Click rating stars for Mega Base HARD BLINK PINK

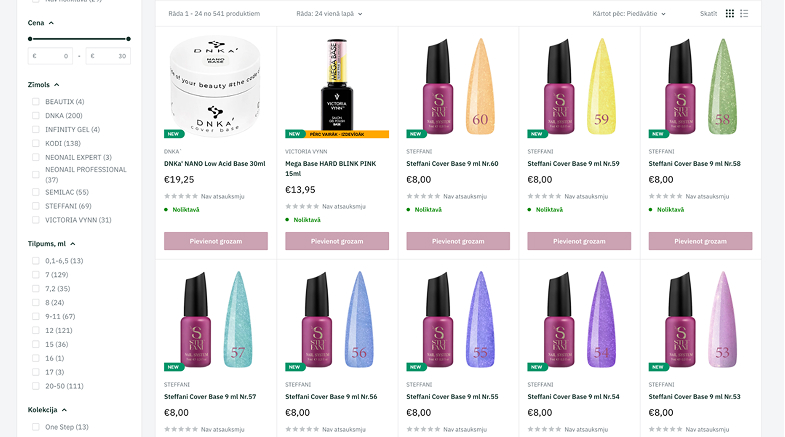click(x=301, y=206)
